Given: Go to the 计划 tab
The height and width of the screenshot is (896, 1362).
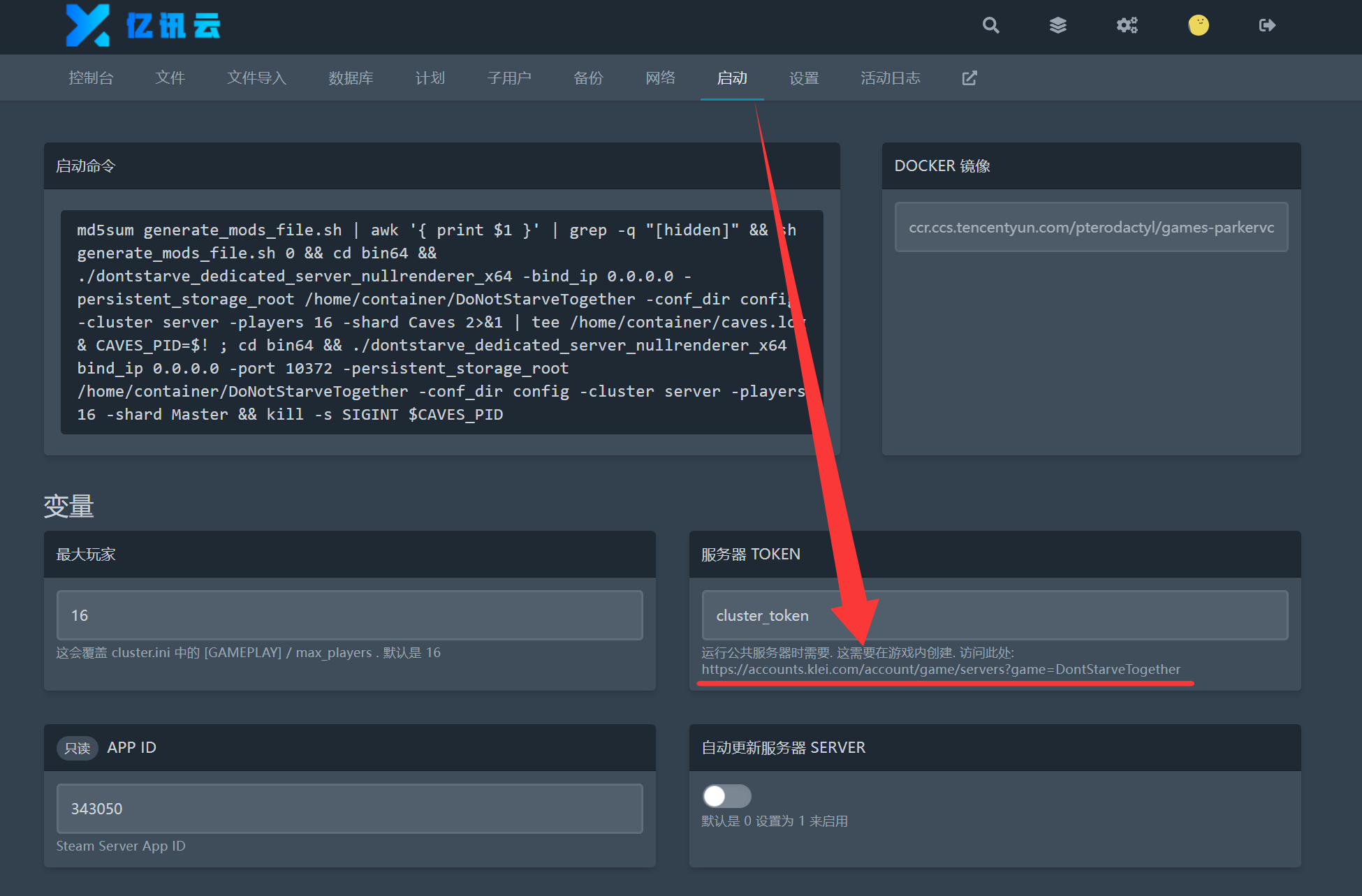Looking at the screenshot, I should (x=430, y=78).
